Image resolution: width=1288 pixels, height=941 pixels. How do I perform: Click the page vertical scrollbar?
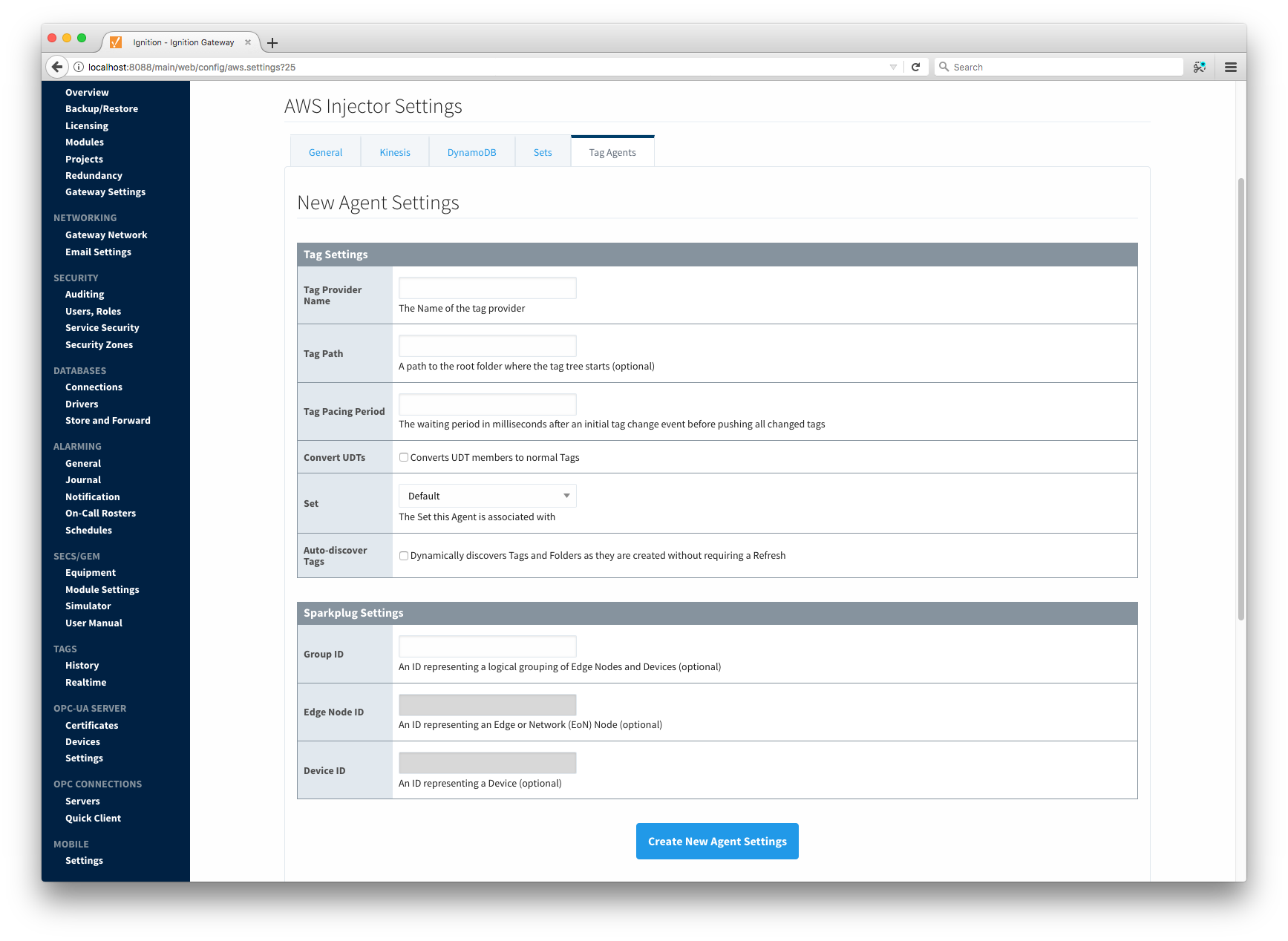coord(1240,399)
